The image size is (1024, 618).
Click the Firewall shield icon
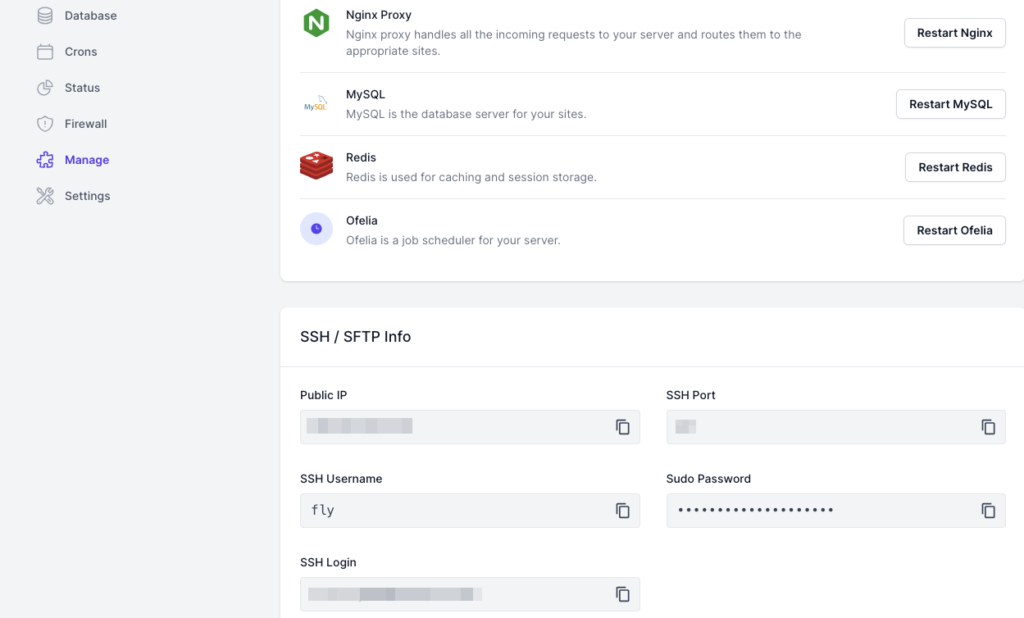coord(45,123)
